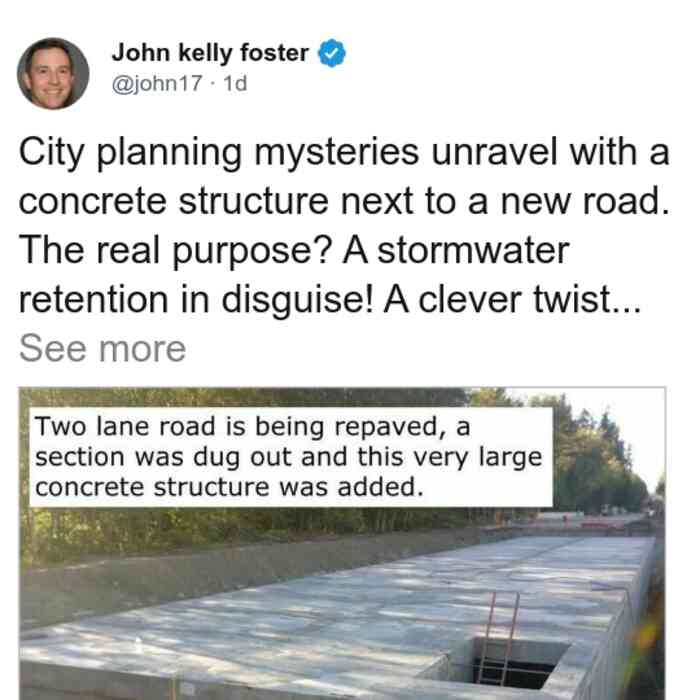Click the blue verified checkmark badge
Screen dimensions: 700x700
click(x=331, y=53)
